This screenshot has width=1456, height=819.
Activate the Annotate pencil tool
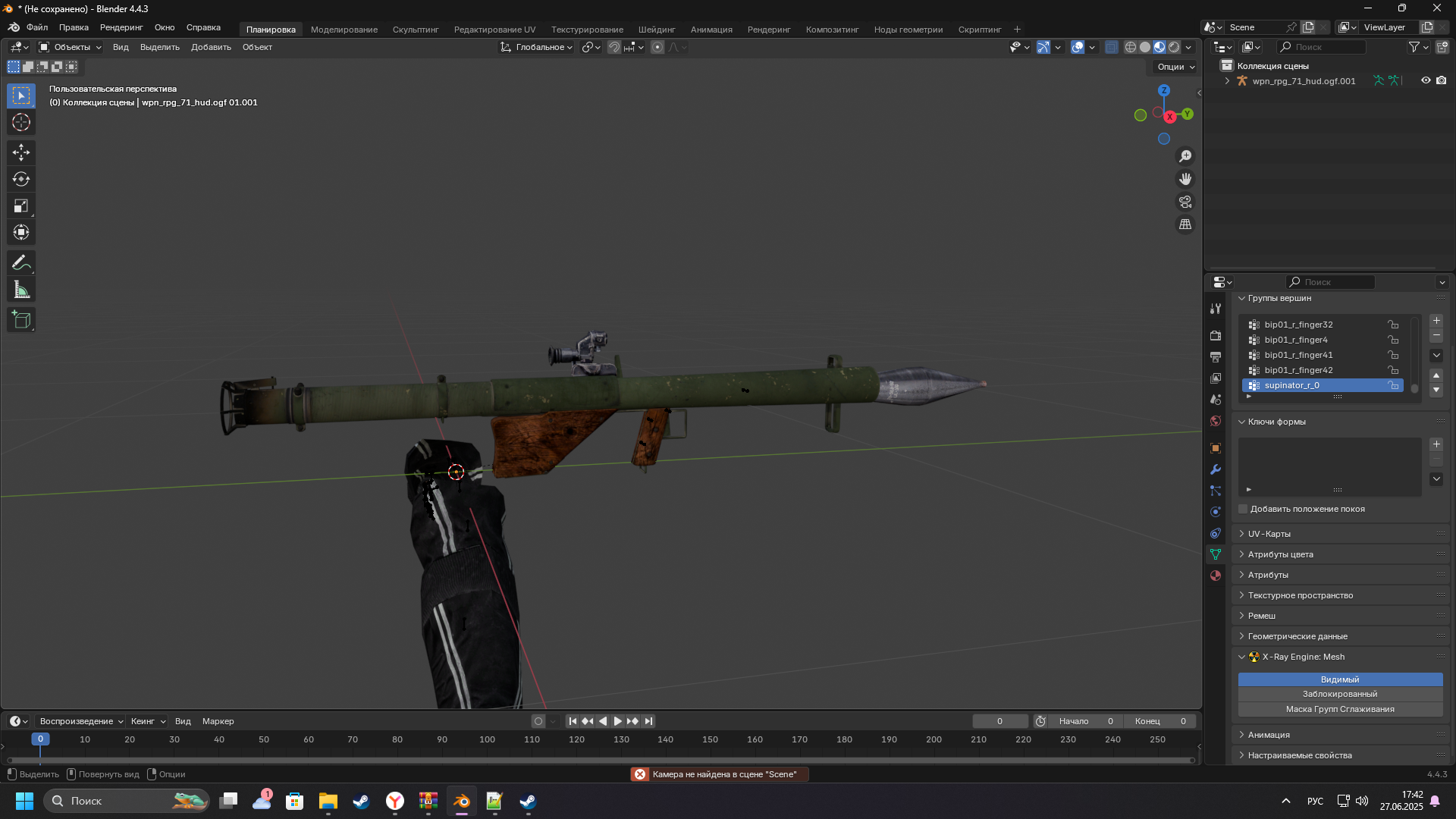click(x=21, y=263)
